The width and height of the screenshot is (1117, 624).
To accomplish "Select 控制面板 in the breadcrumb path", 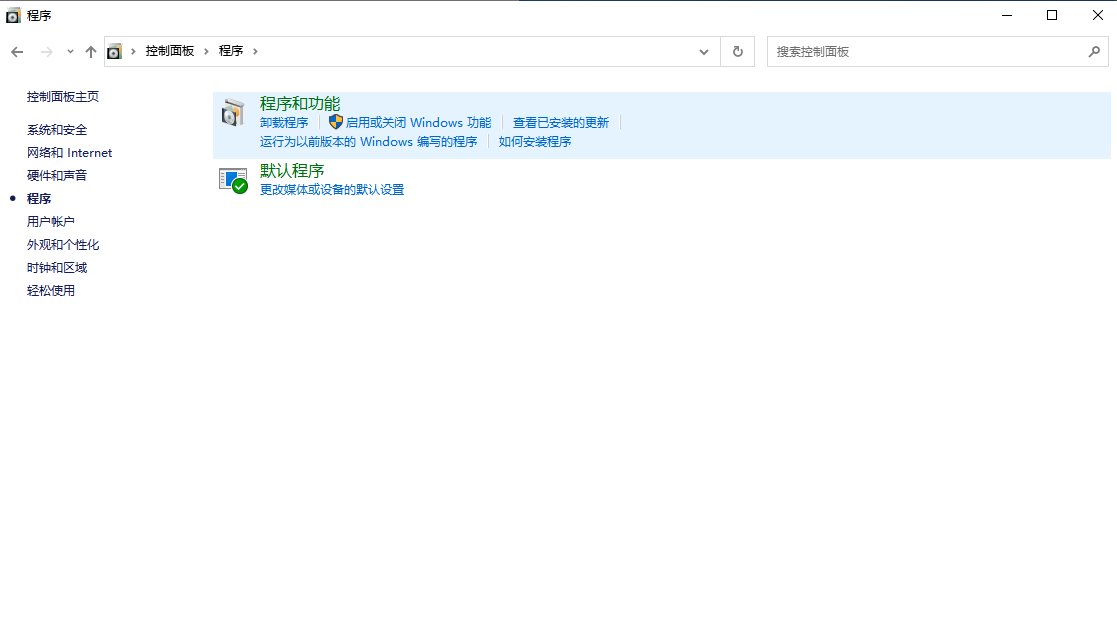I will 168,50.
